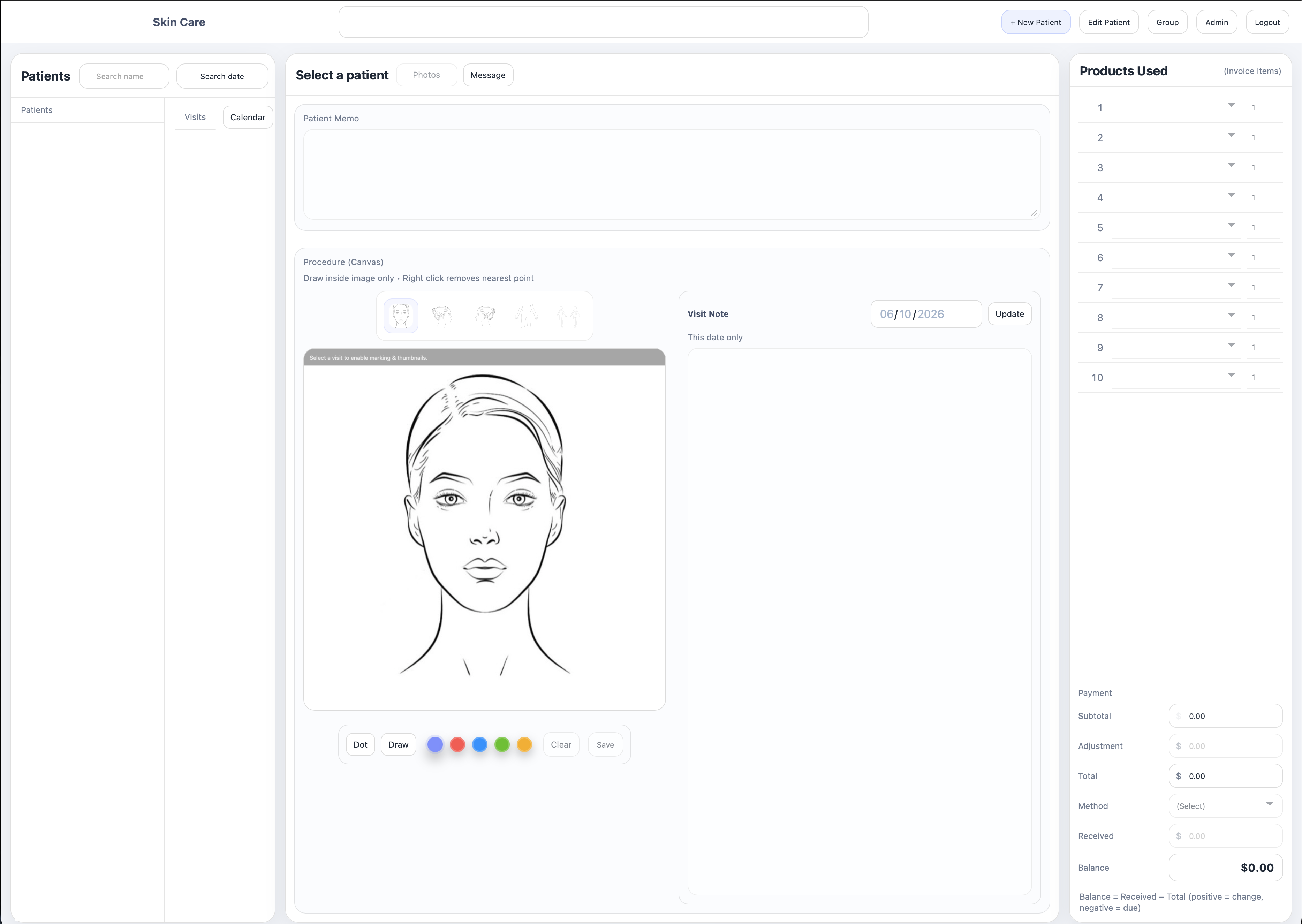Select the full body front and back diagram

(x=568, y=316)
